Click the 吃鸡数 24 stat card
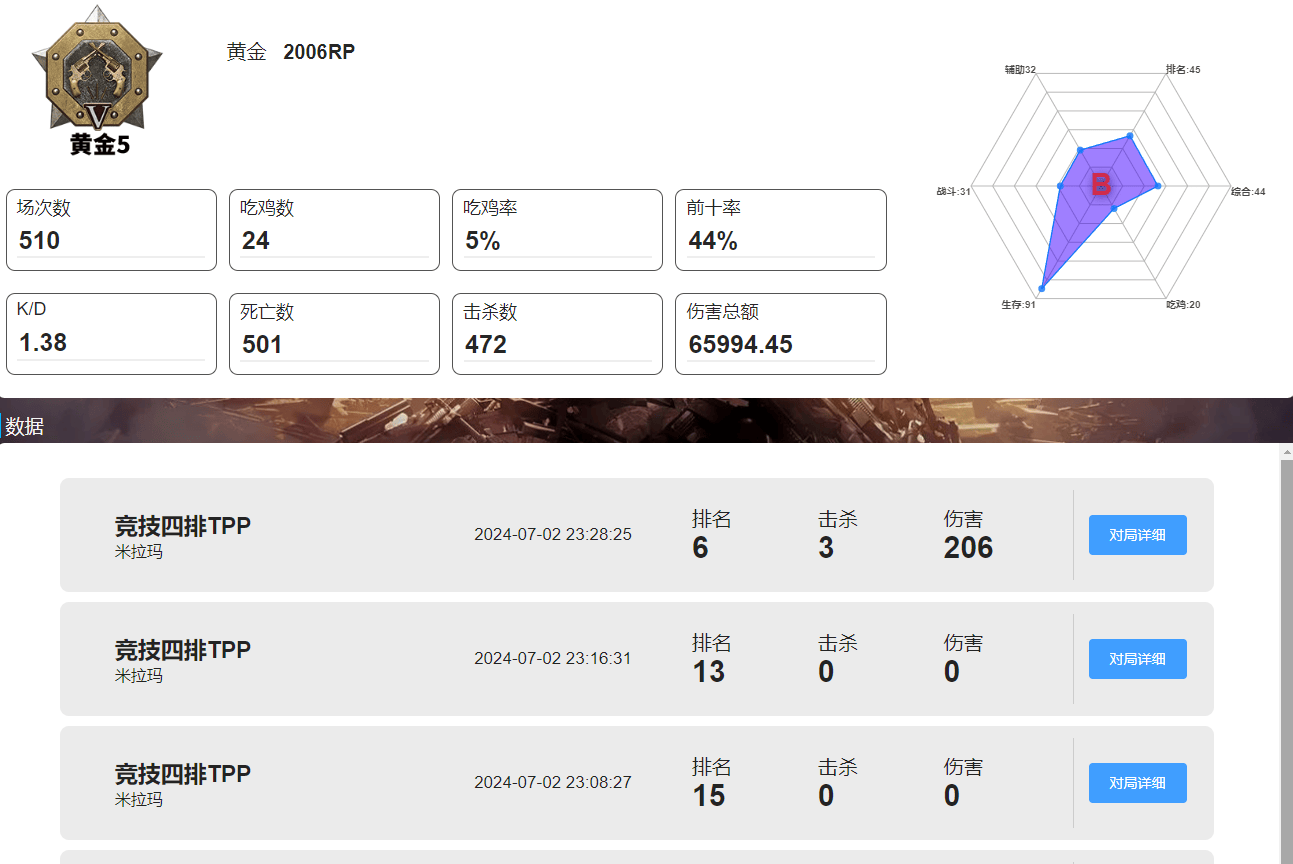This screenshot has width=1293, height=864. click(x=334, y=230)
